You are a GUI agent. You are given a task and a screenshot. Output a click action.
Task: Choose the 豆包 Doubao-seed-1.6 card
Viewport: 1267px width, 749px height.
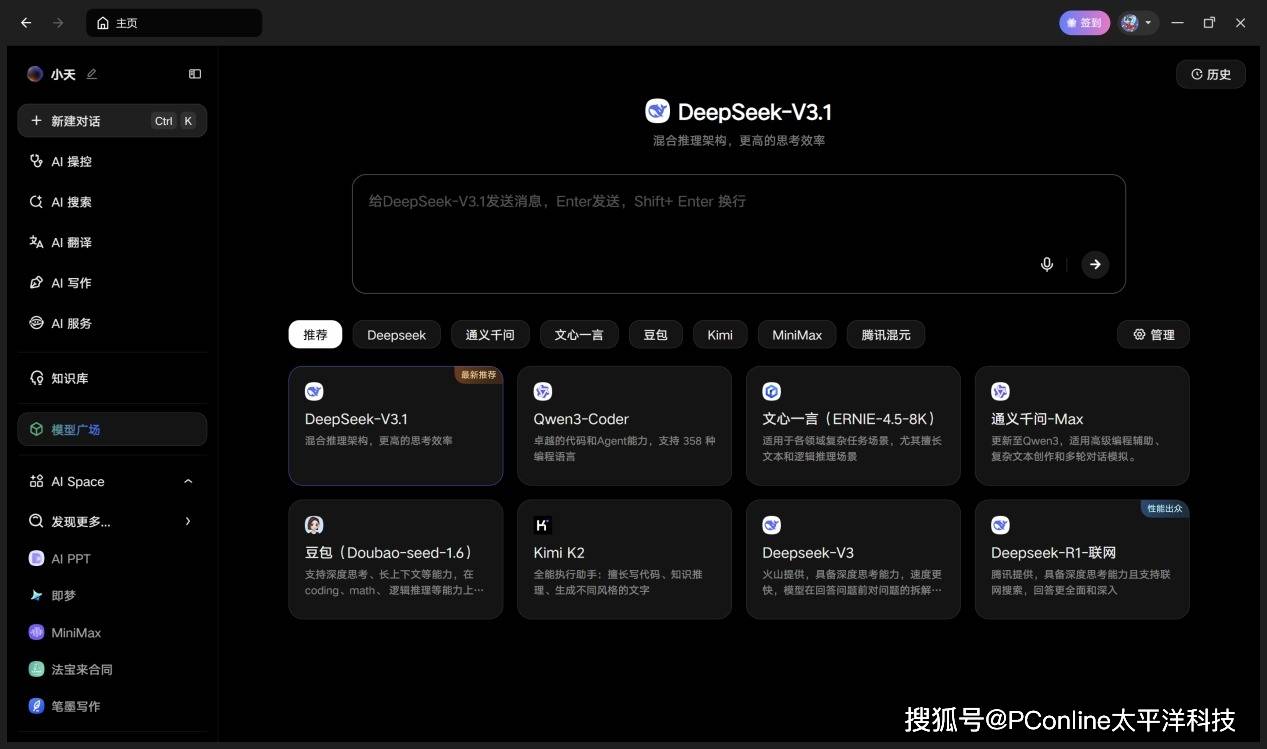[x=396, y=560]
